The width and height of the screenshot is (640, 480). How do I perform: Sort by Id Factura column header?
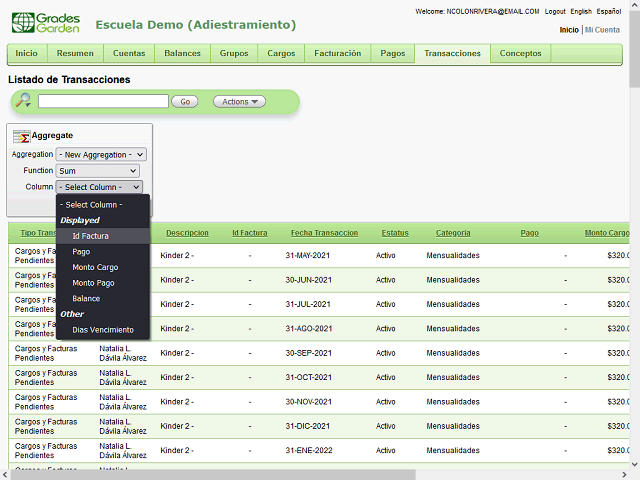pyautogui.click(x=250, y=233)
